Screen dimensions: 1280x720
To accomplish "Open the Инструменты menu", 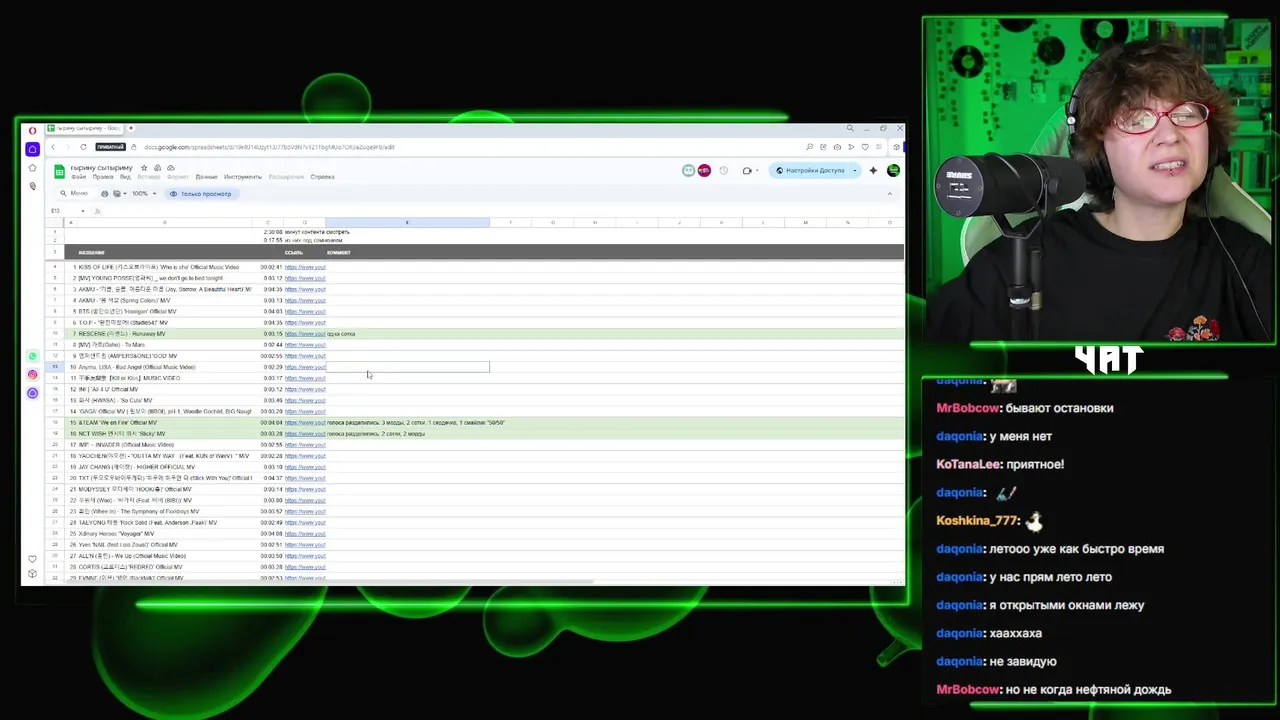I will [243, 177].
